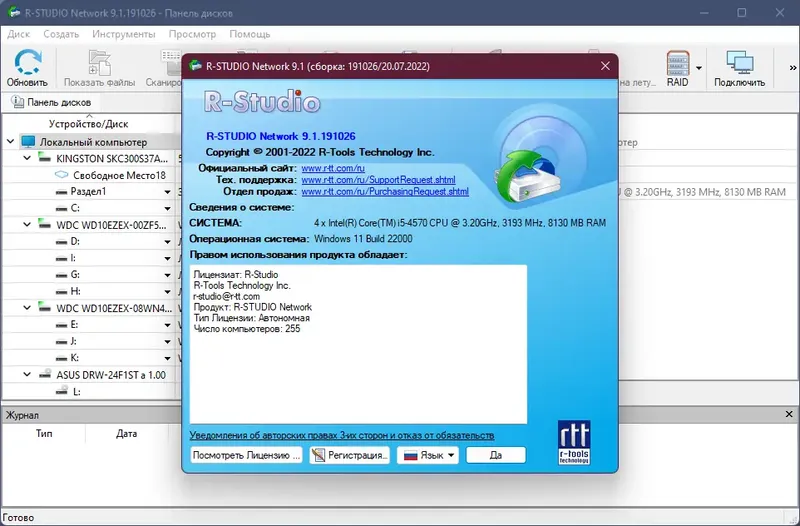
Task: Select the Раздел1 partition icon
Action: coord(62,192)
